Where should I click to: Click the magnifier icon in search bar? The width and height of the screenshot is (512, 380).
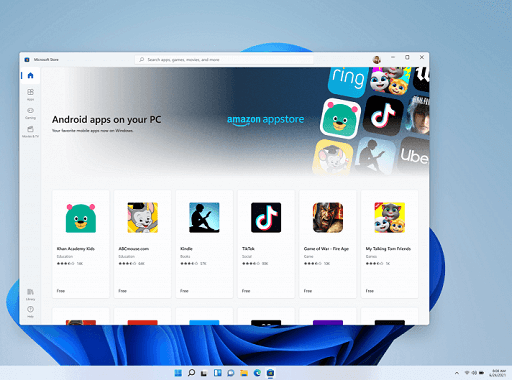point(142,60)
